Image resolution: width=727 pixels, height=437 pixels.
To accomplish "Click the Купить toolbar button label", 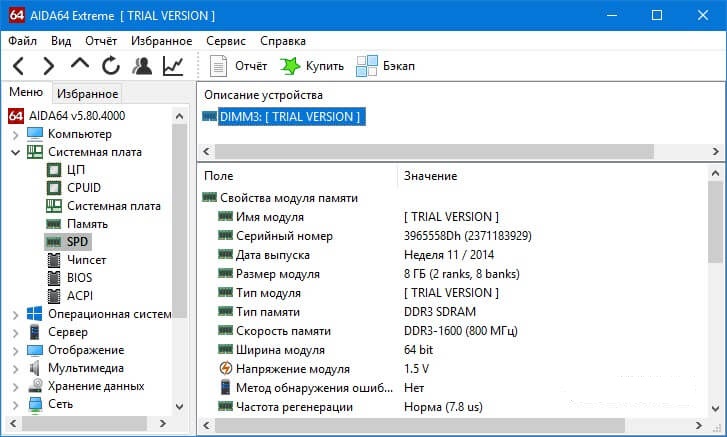I will point(325,66).
